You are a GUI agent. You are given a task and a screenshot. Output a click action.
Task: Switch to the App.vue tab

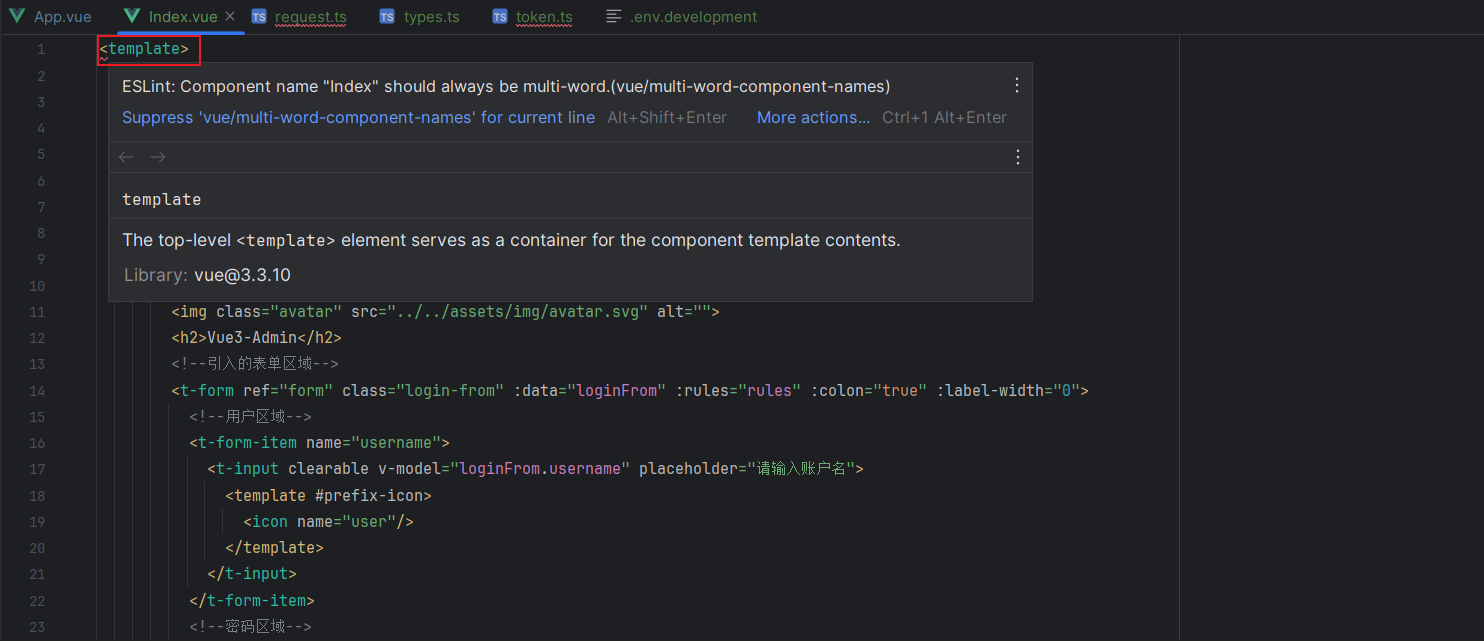pyautogui.click(x=62, y=17)
